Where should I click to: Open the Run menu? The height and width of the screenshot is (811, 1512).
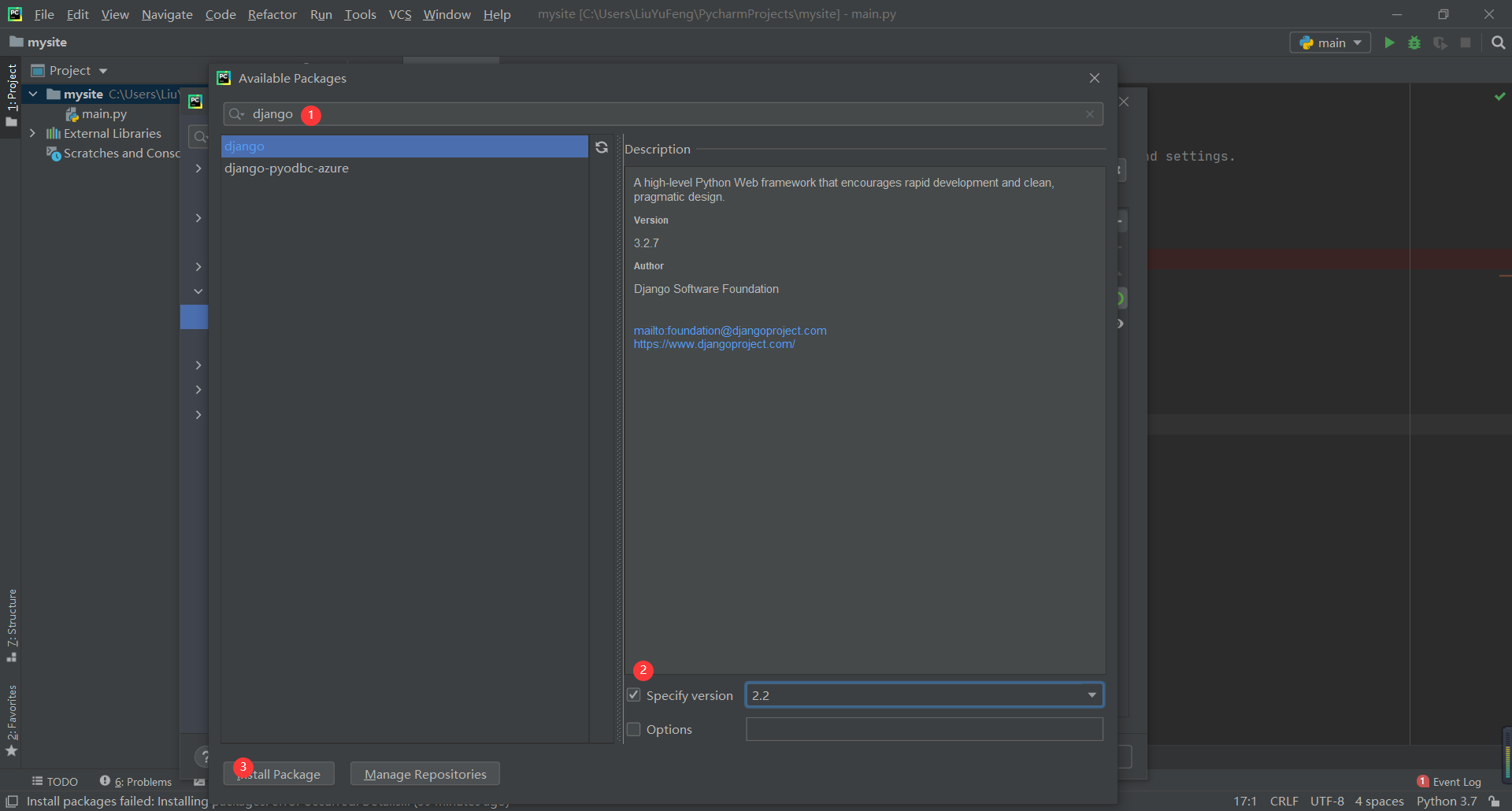321,14
